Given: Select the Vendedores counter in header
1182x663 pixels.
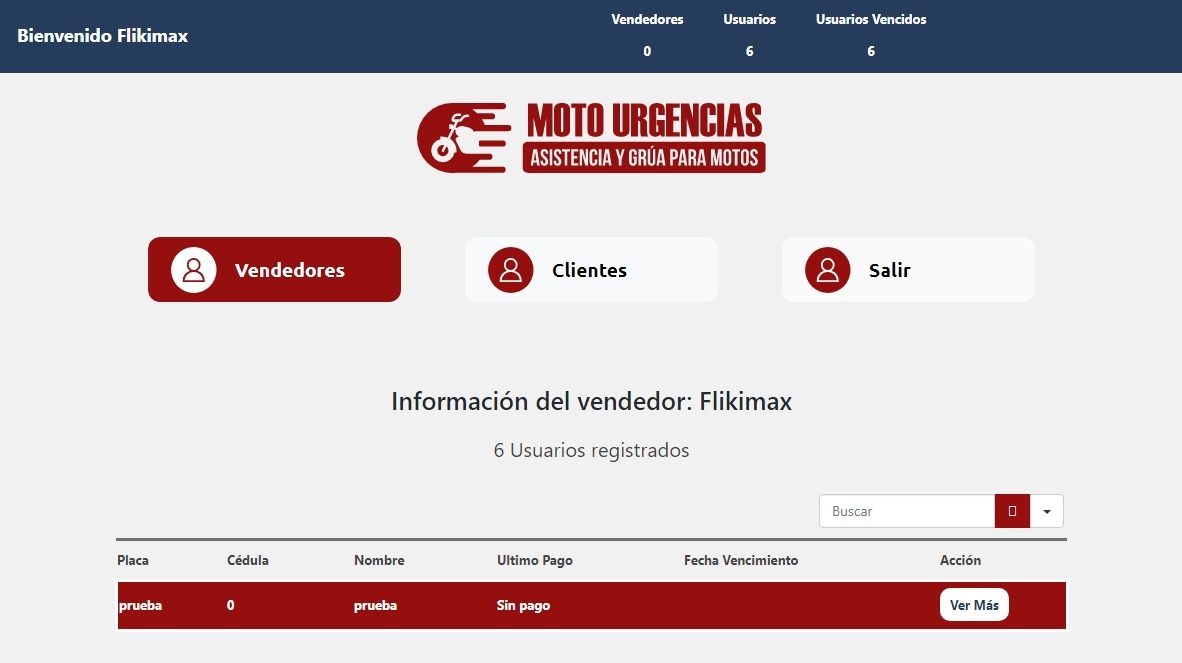Looking at the screenshot, I should (647, 35).
